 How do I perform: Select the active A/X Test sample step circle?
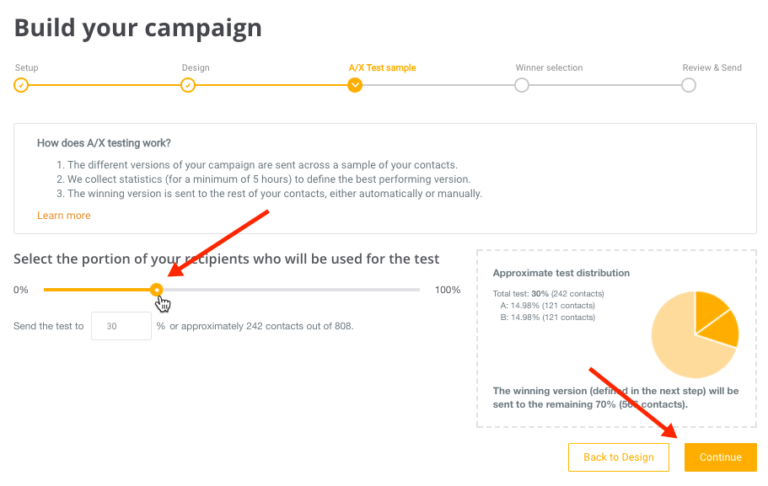[355, 85]
